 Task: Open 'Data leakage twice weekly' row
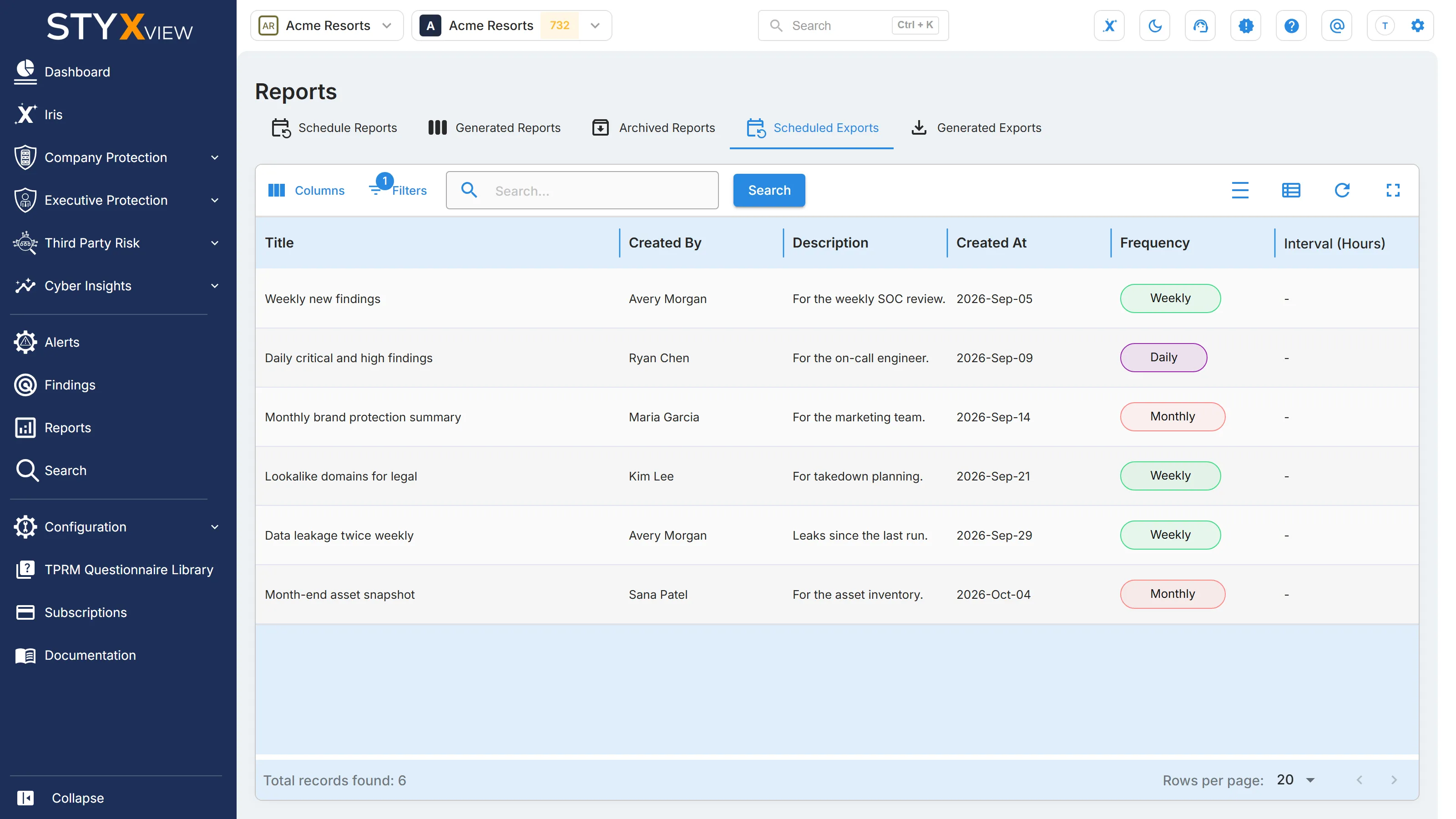(837, 535)
